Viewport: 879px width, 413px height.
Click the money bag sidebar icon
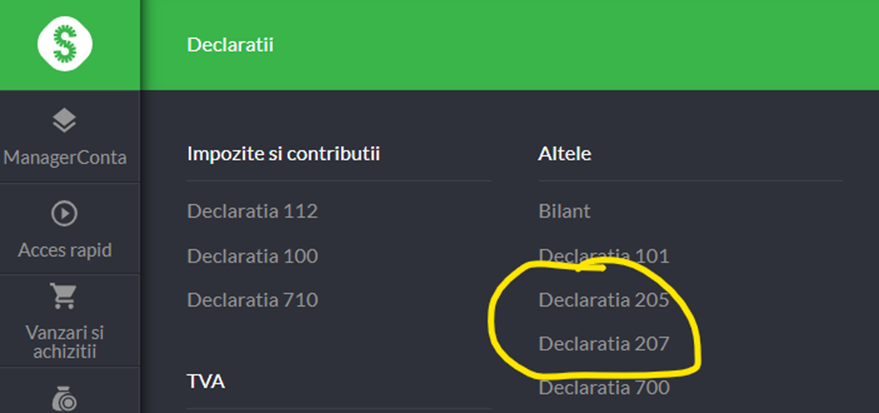click(64, 400)
